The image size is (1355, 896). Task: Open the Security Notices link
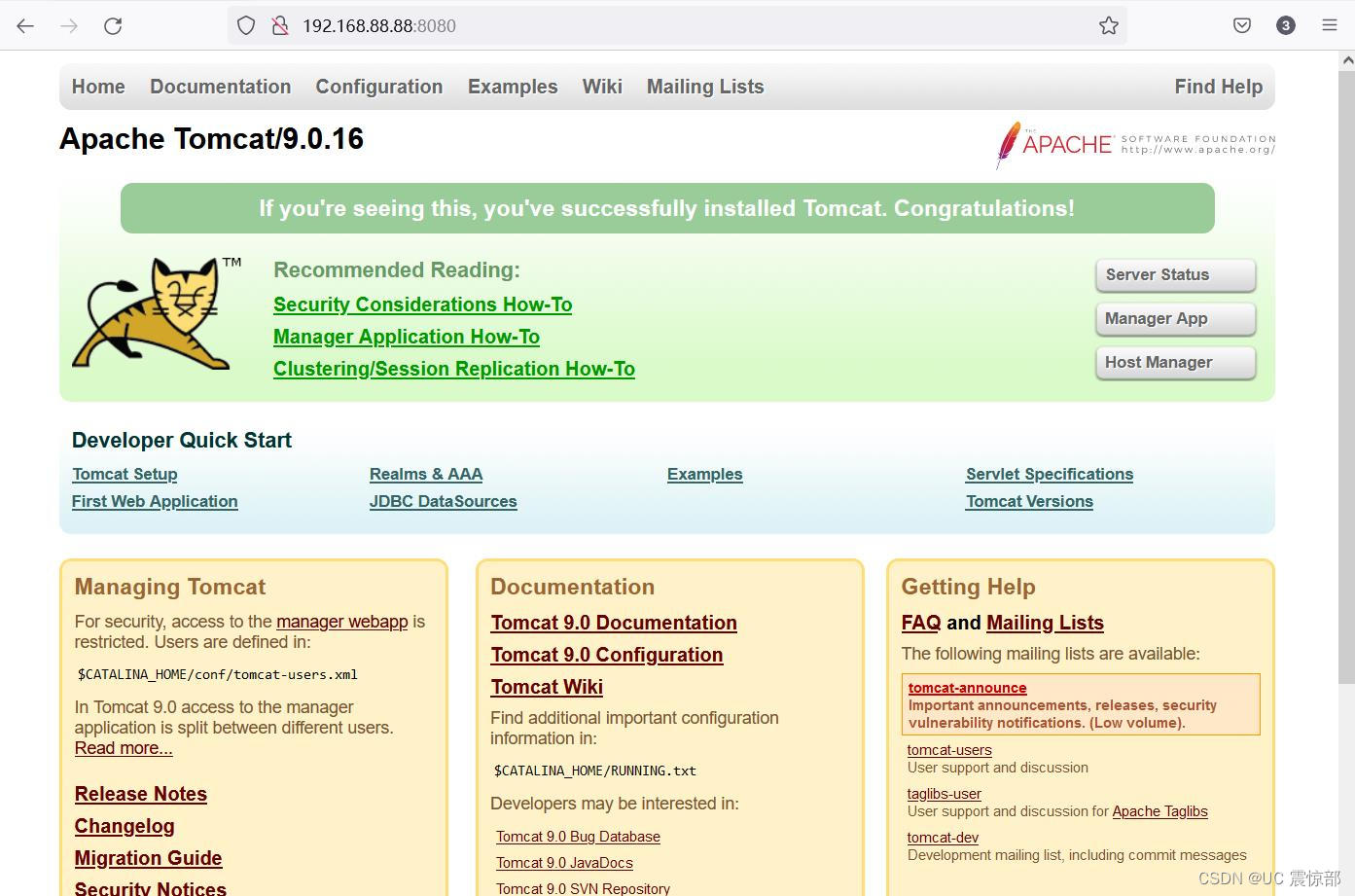(151, 888)
